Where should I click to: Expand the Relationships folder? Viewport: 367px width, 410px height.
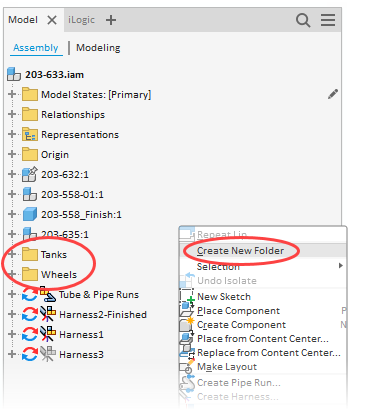point(12,114)
